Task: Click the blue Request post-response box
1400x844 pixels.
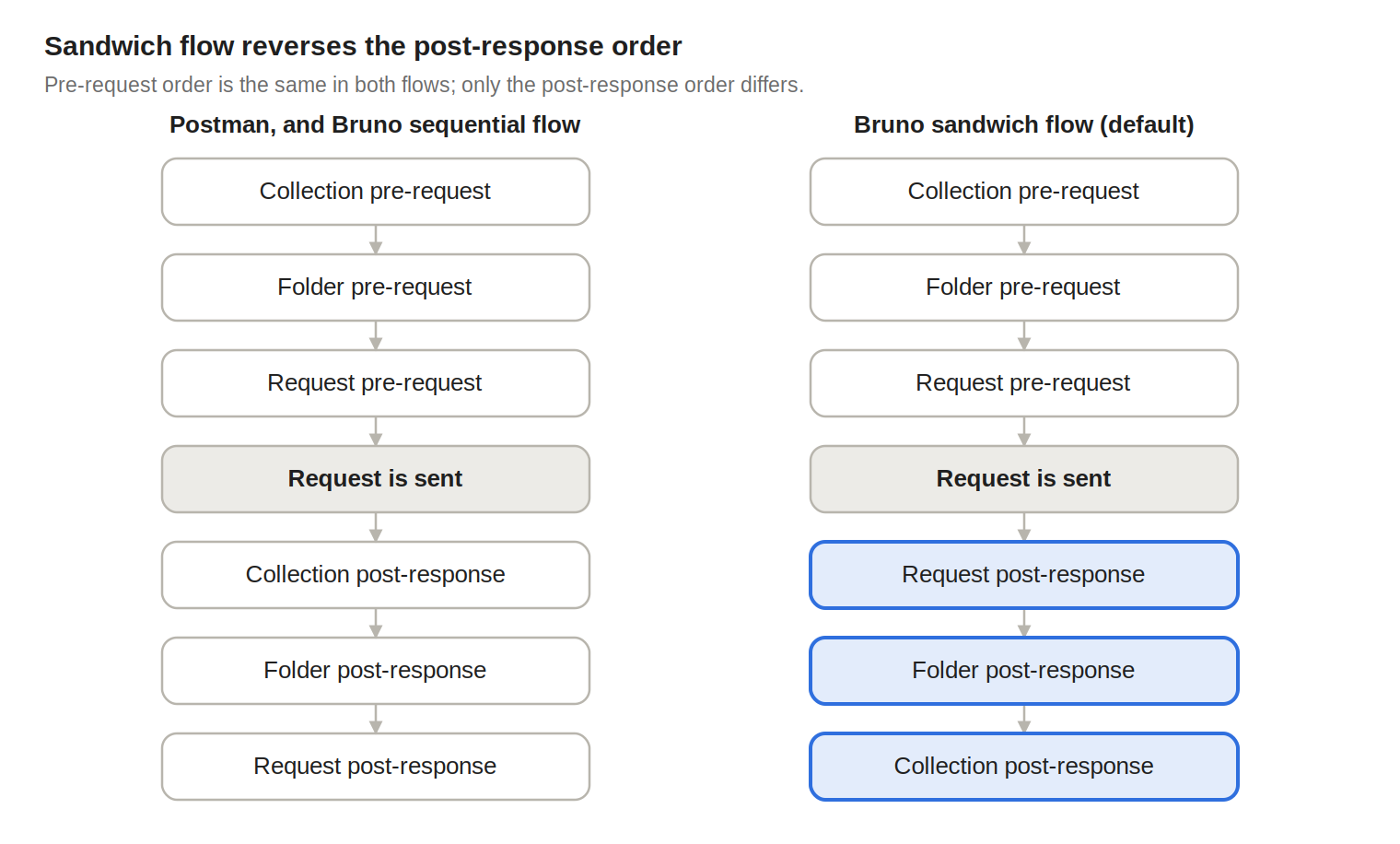Action: tap(1024, 575)
